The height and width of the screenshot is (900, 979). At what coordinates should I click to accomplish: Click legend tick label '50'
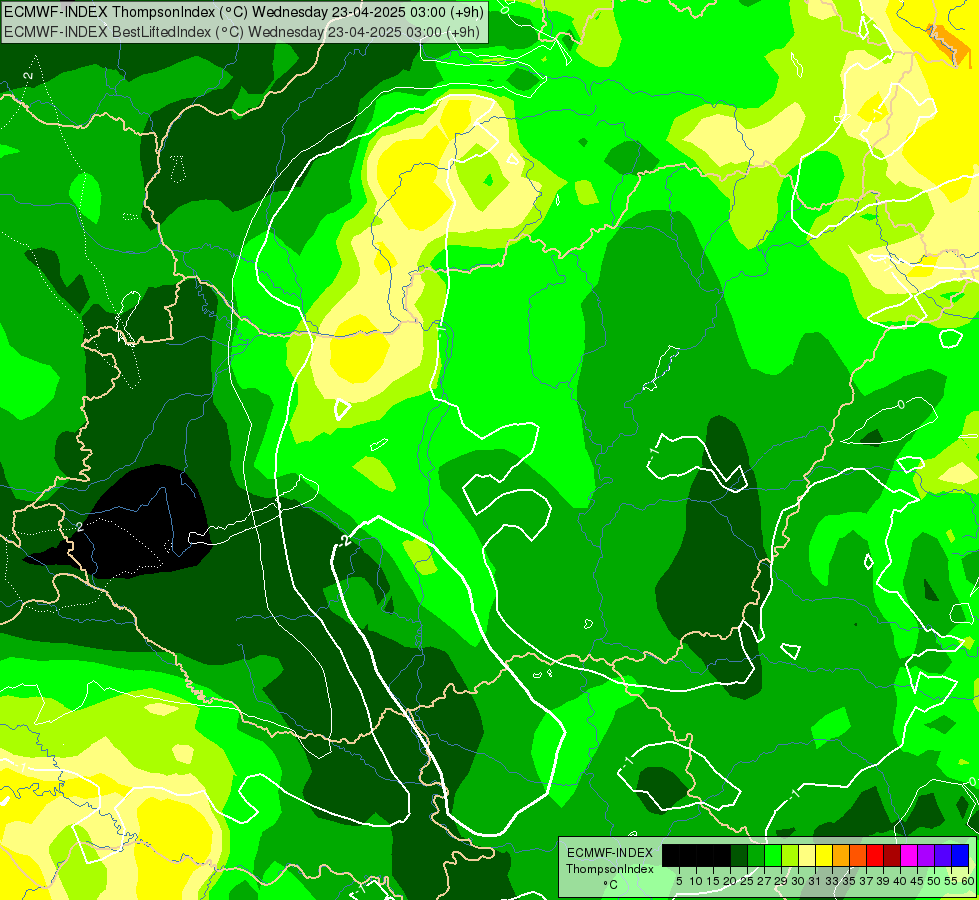coord(934,881)
